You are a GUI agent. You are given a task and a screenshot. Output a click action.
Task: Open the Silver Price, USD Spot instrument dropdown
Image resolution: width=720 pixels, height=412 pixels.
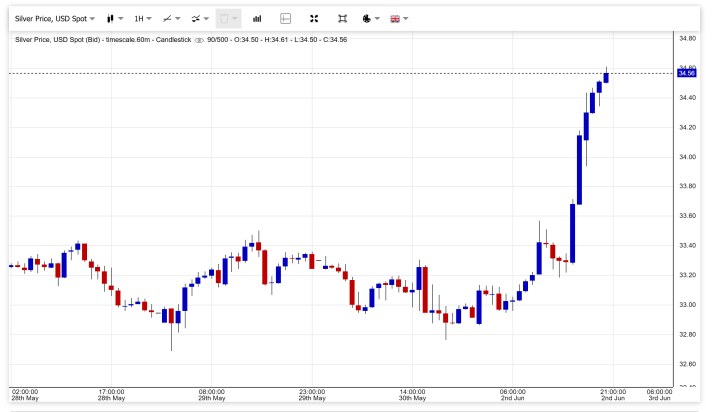(x=56, y=18)
